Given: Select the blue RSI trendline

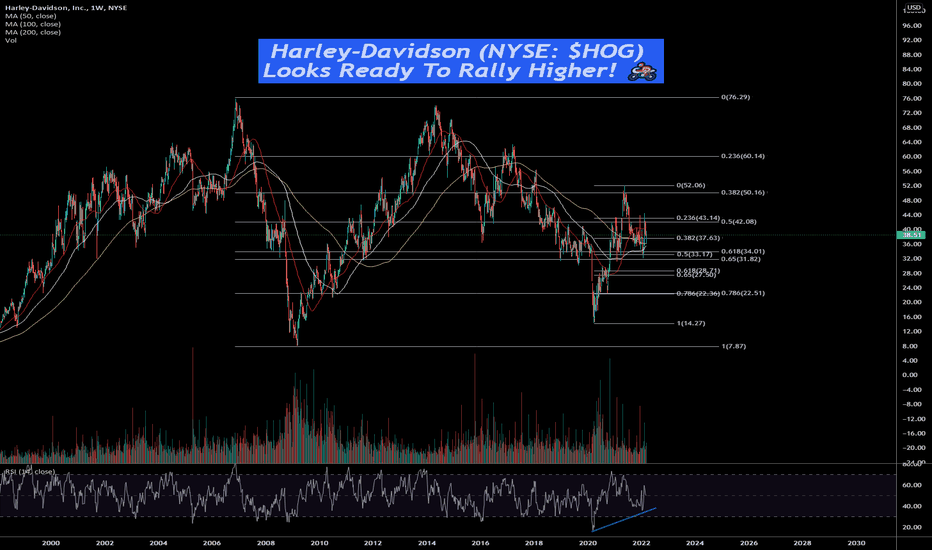Looking at the screenshot, I should tap(624, 519).
